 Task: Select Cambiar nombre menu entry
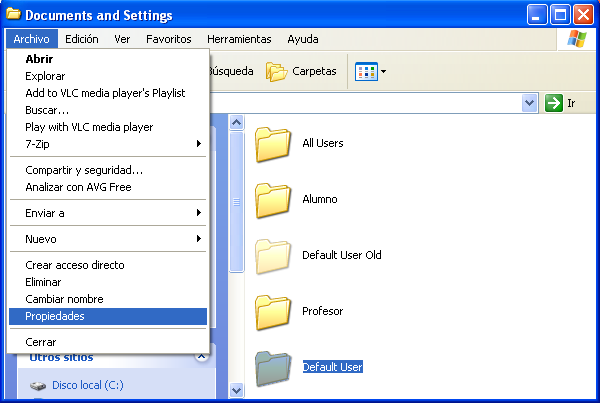pos(64,299)
